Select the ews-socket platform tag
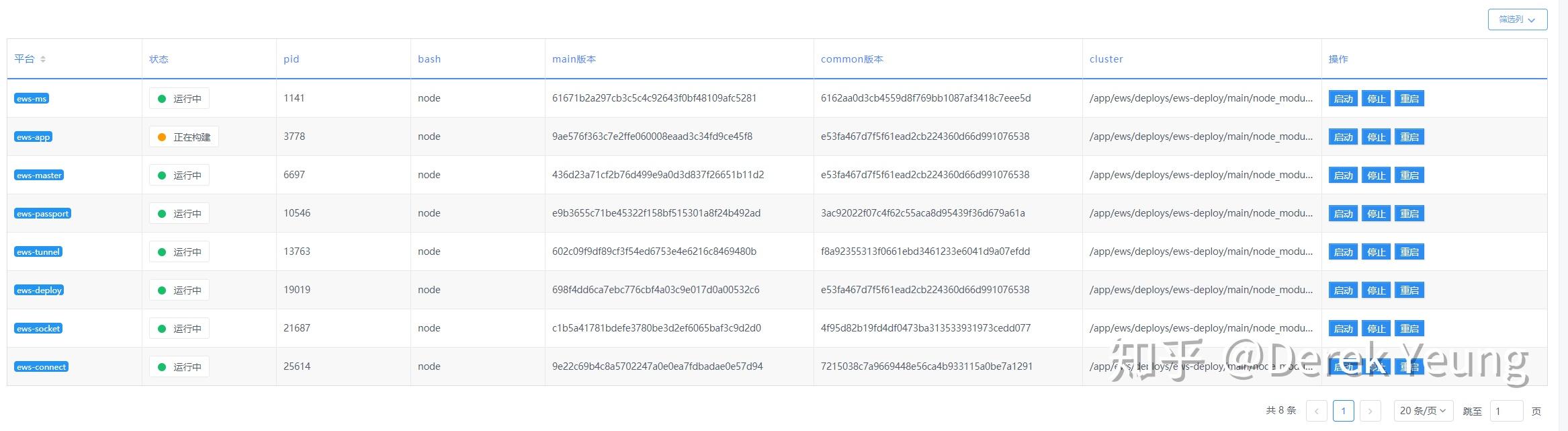This screenshot has height=431, width=1568. coord(38,328)
